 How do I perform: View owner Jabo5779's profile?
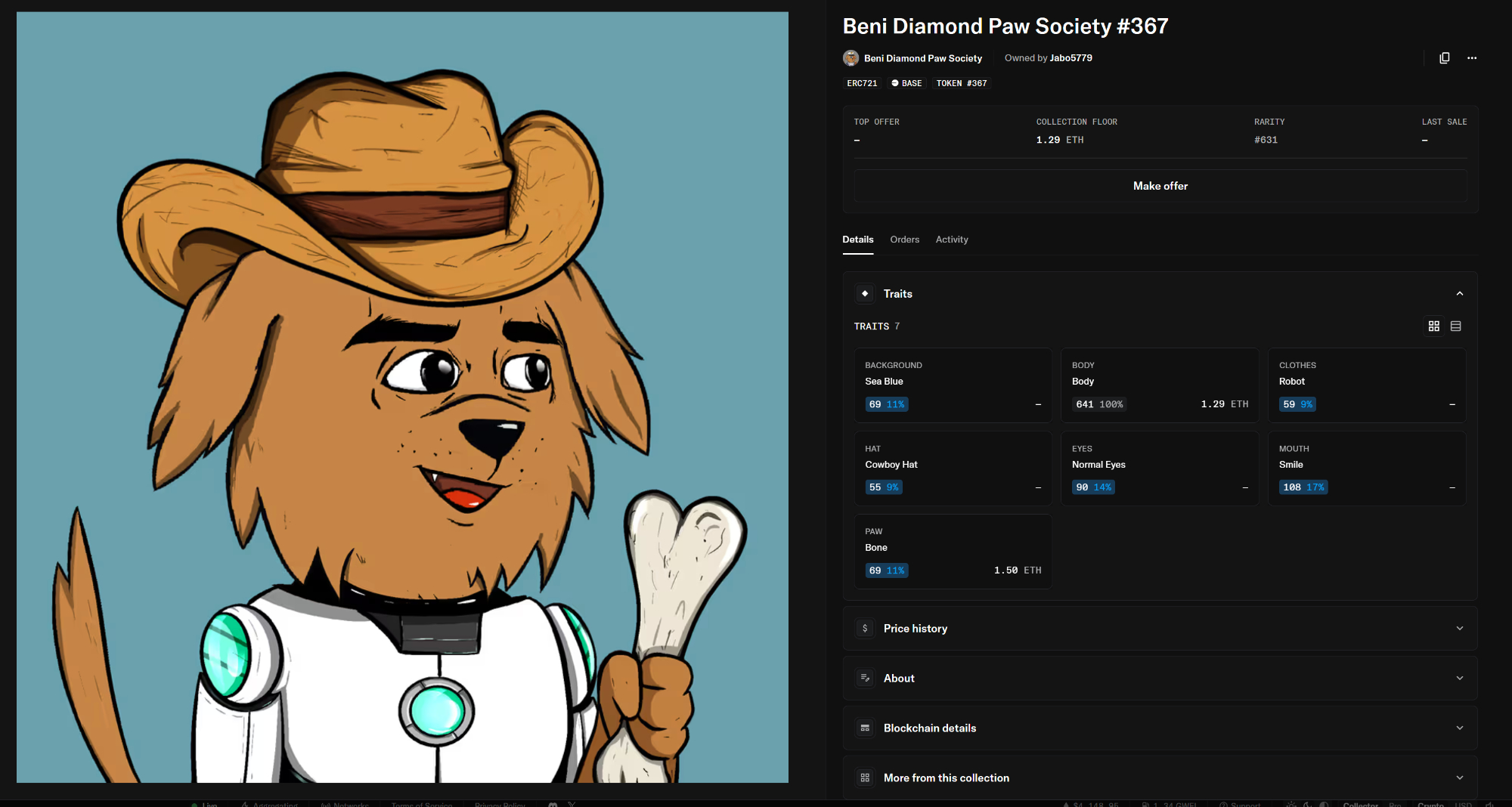(x=1071, y=58)
